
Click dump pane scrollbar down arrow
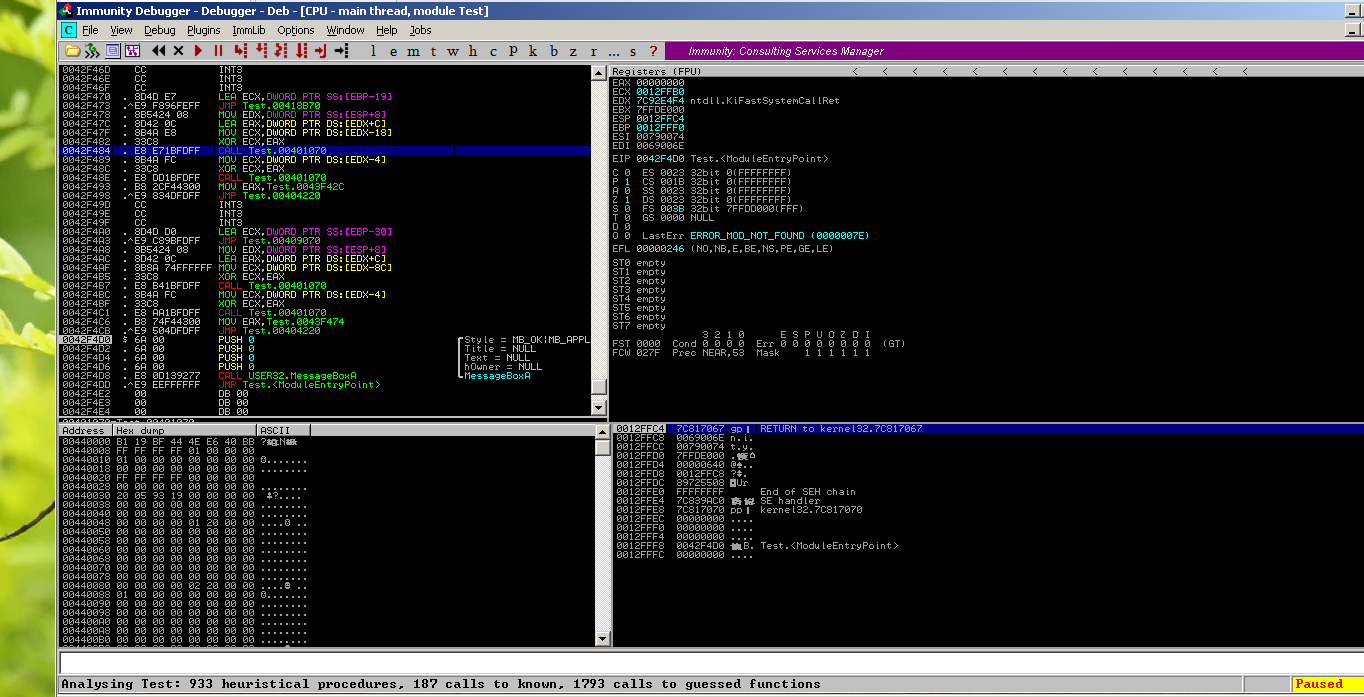(x=602, y=638)
